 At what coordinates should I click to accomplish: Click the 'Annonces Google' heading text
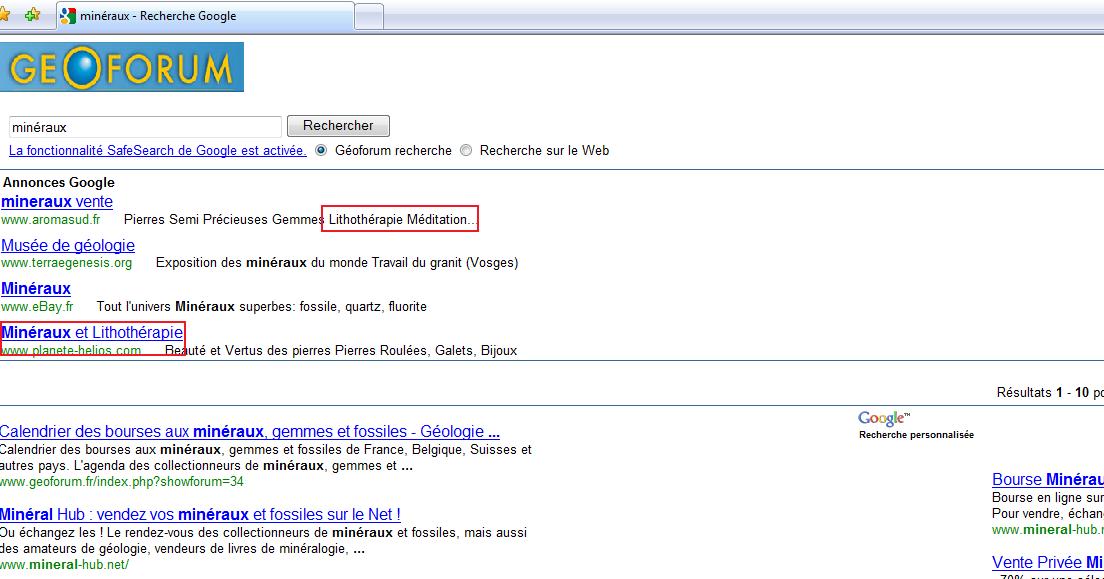click(58, 182)
